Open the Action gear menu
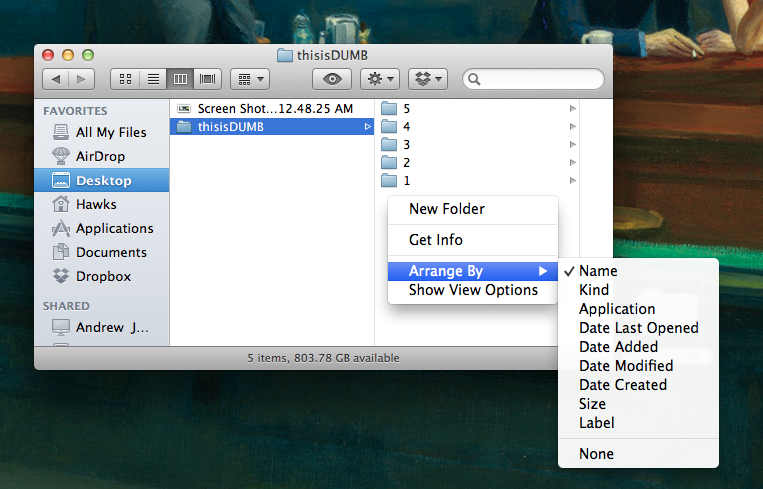Screen dimensions: 763x489 coord(380,79)
